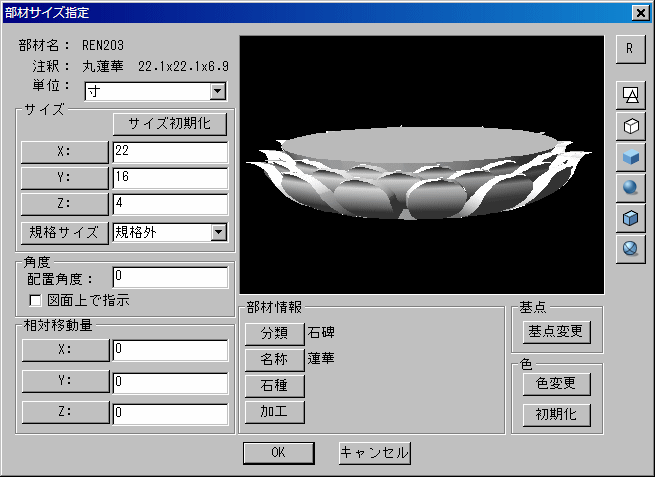Click the 色変更 button

point(556,384)
